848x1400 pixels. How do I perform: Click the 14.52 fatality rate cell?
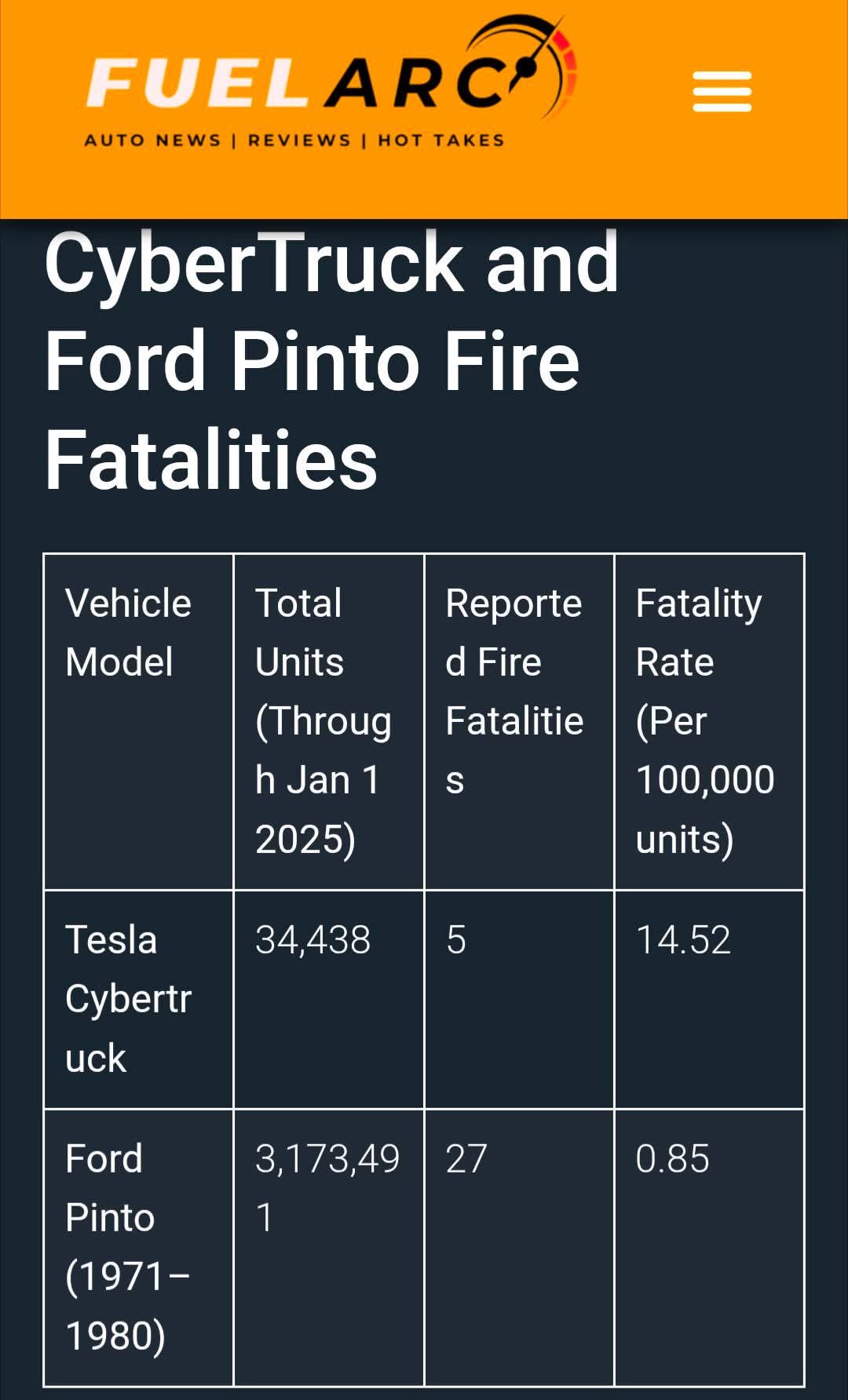[683, 940]
